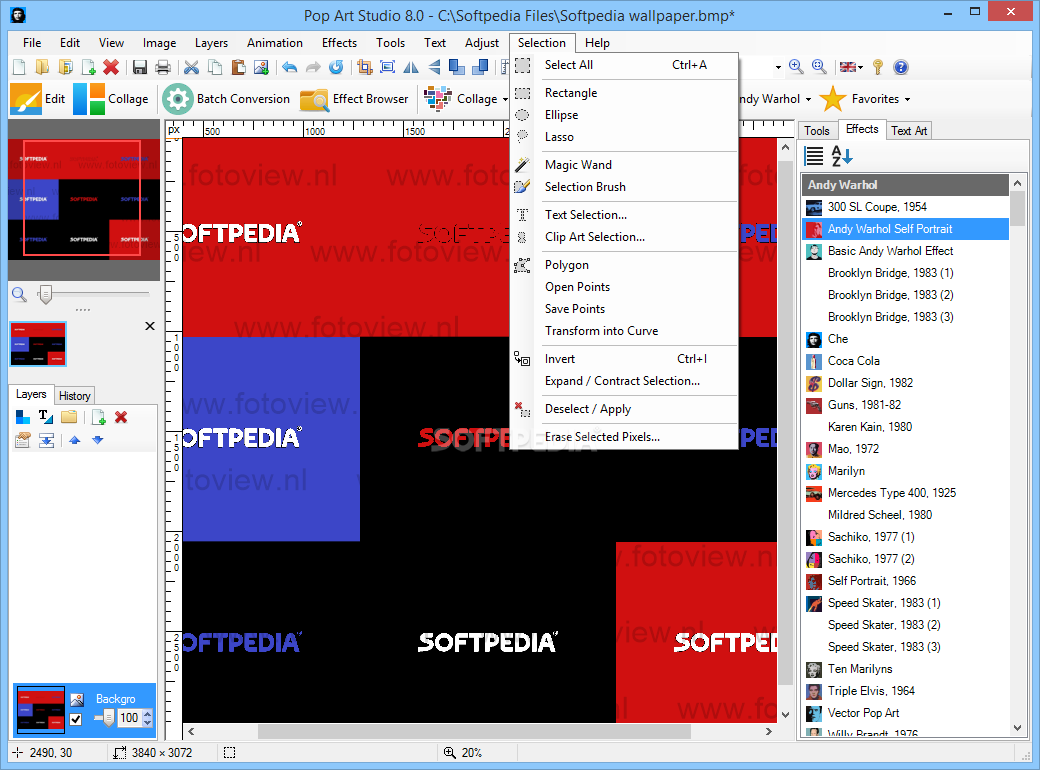Click the Crop tool icon
1040x770 pixels.
tap(364, 67)
